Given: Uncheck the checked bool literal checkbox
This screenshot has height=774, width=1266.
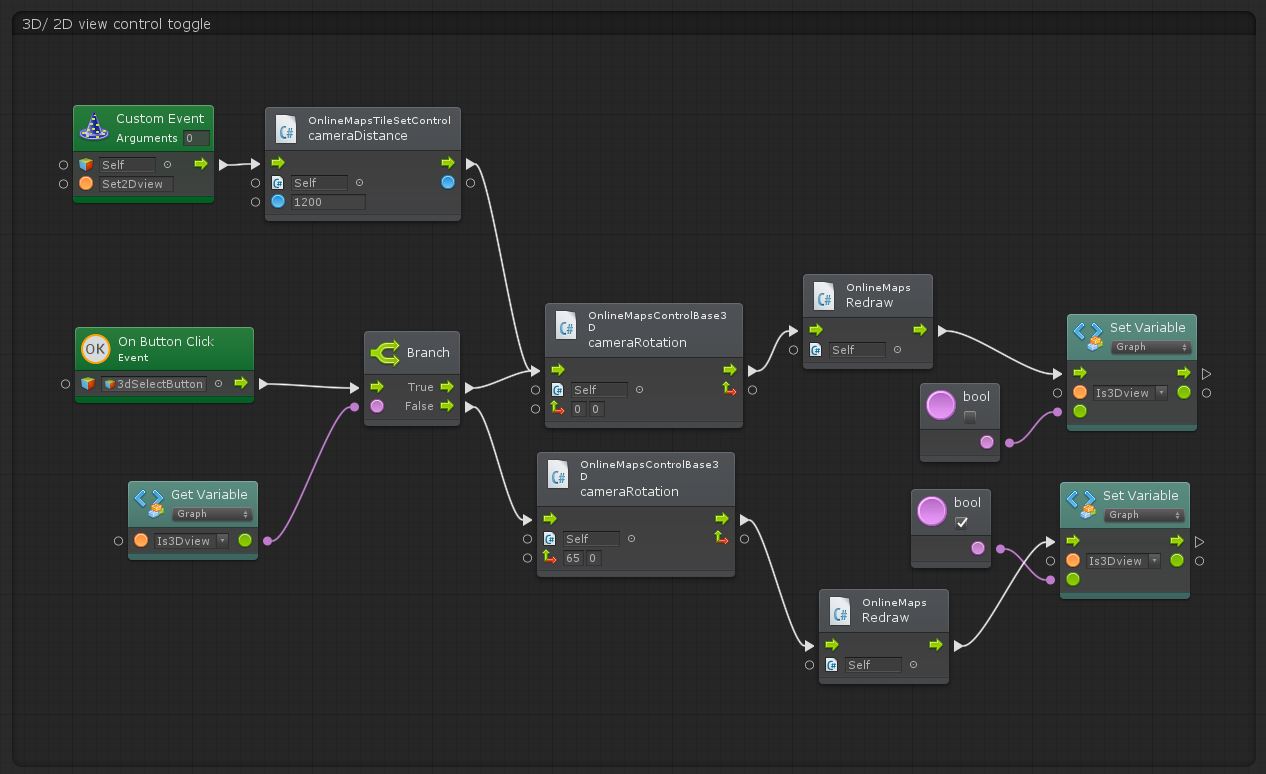Looking at the screenshot, I should 961,522.
